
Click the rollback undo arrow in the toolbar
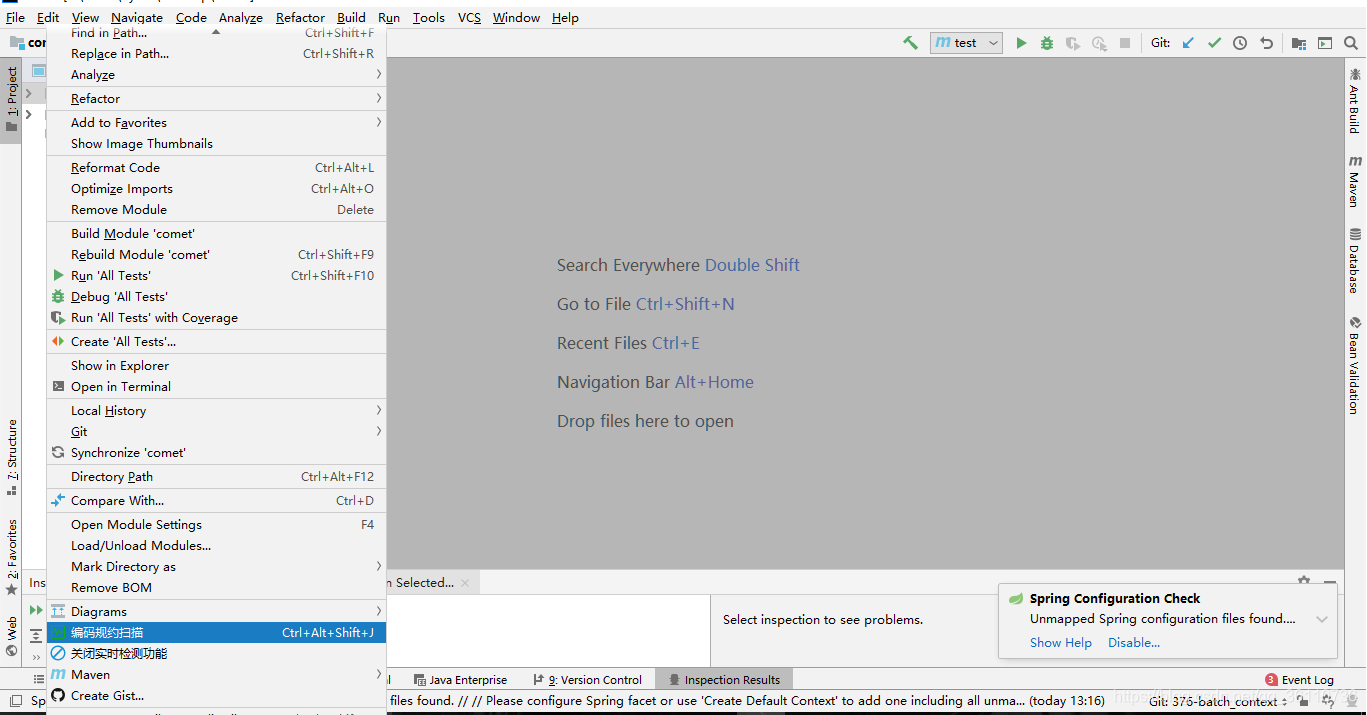[1264, 42]
